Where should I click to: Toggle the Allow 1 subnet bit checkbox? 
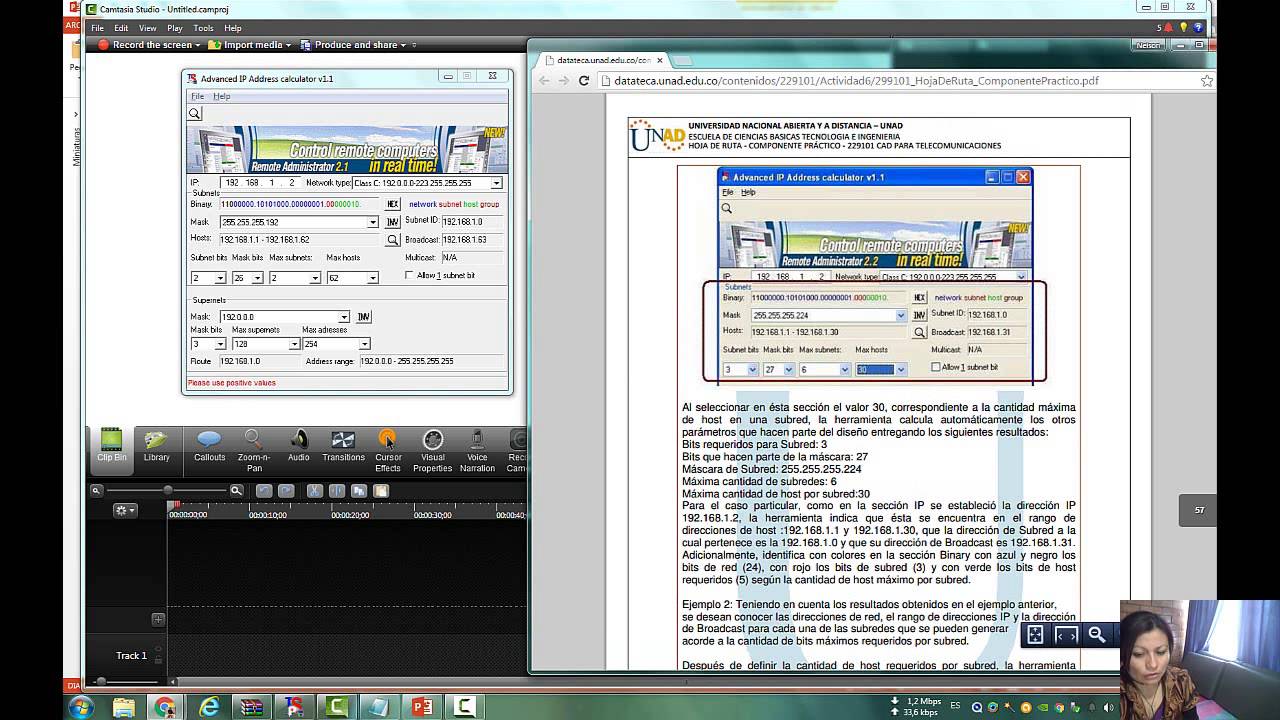point(409,275)
